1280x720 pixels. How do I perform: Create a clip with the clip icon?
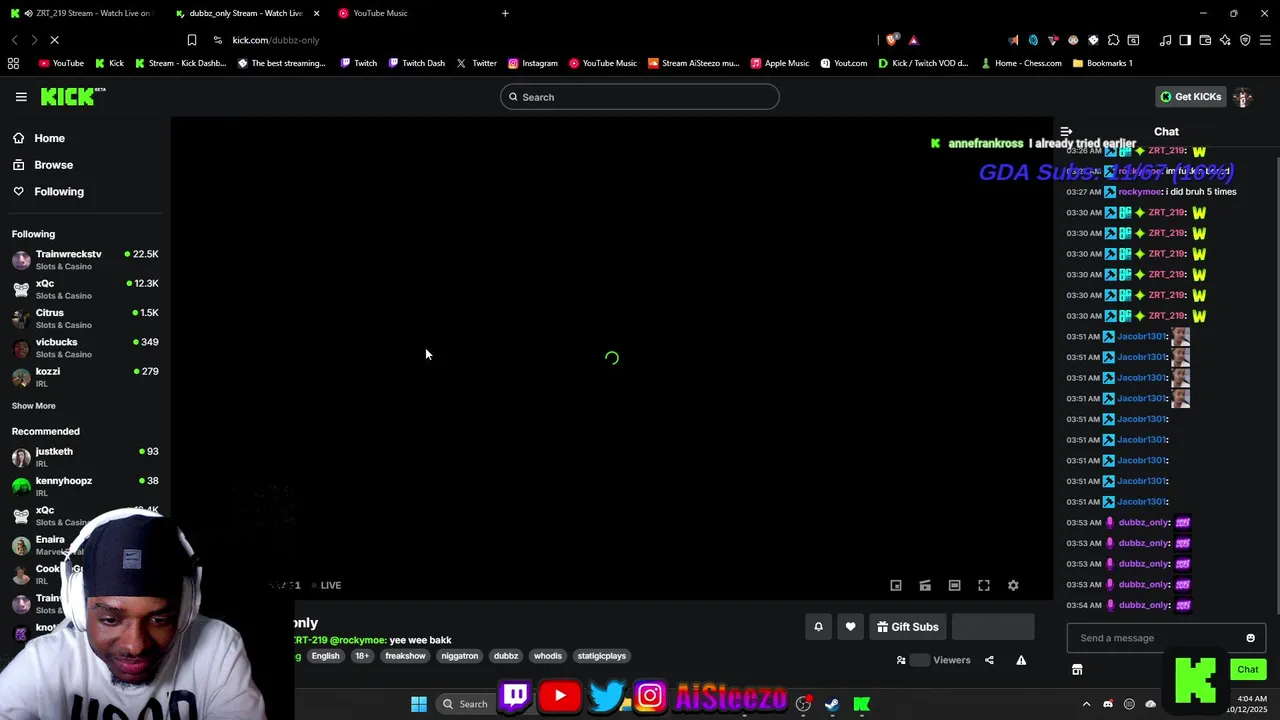[x=925, y=586]
